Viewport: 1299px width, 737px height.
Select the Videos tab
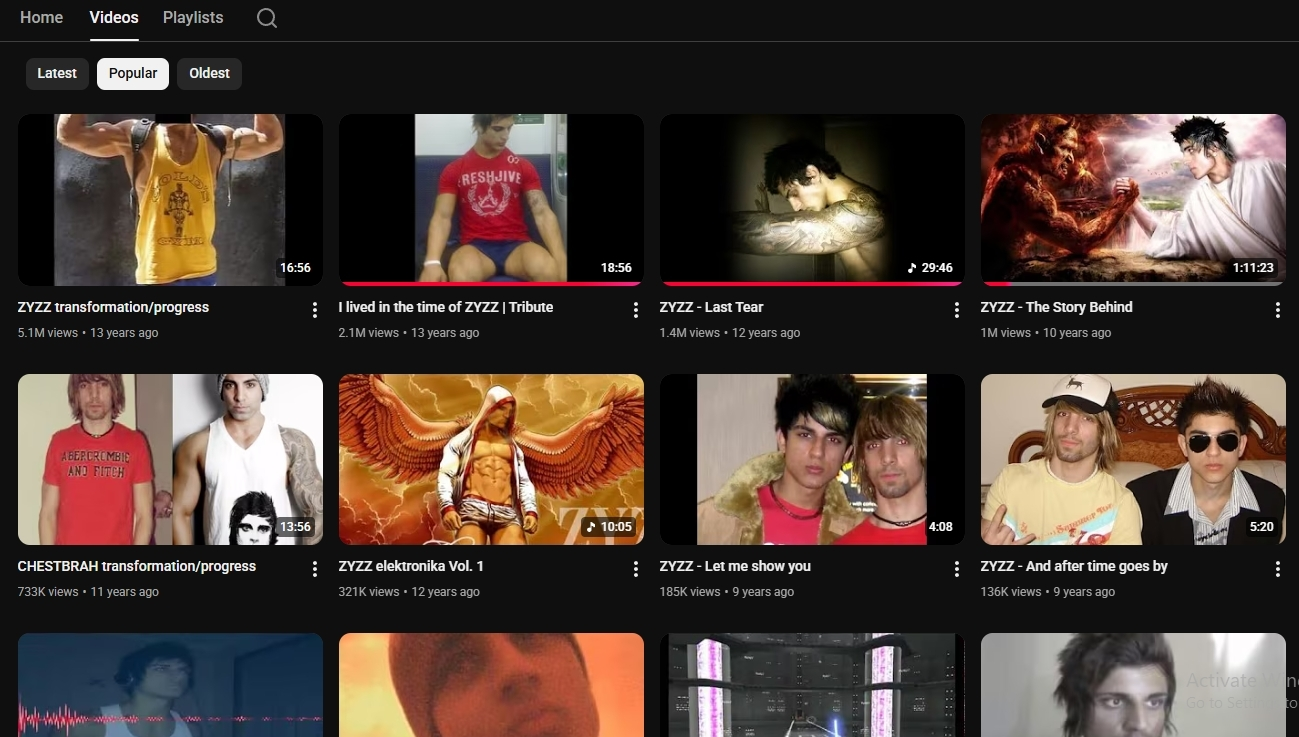[x=114, y=18]
